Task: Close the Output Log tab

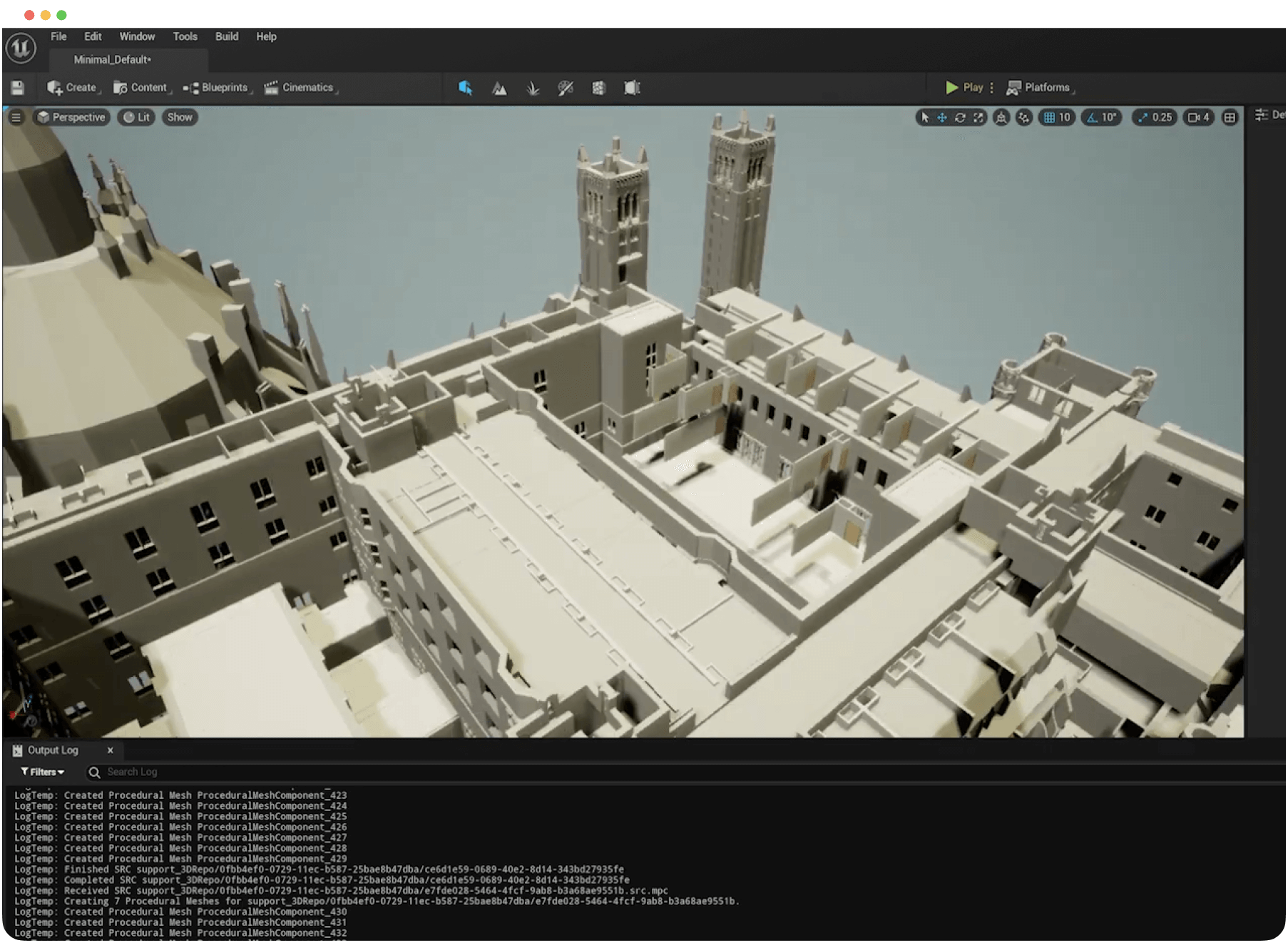Action: click(x=110, y=750)
